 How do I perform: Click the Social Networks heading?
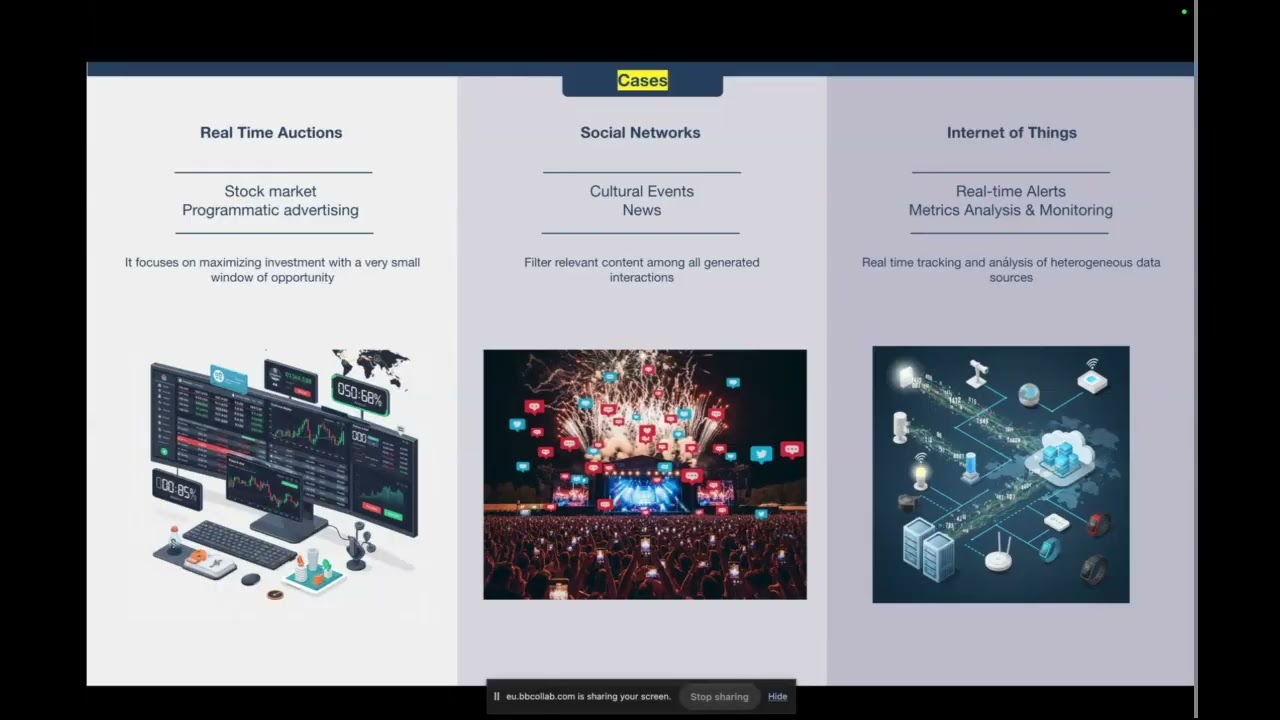click(640, 132)
